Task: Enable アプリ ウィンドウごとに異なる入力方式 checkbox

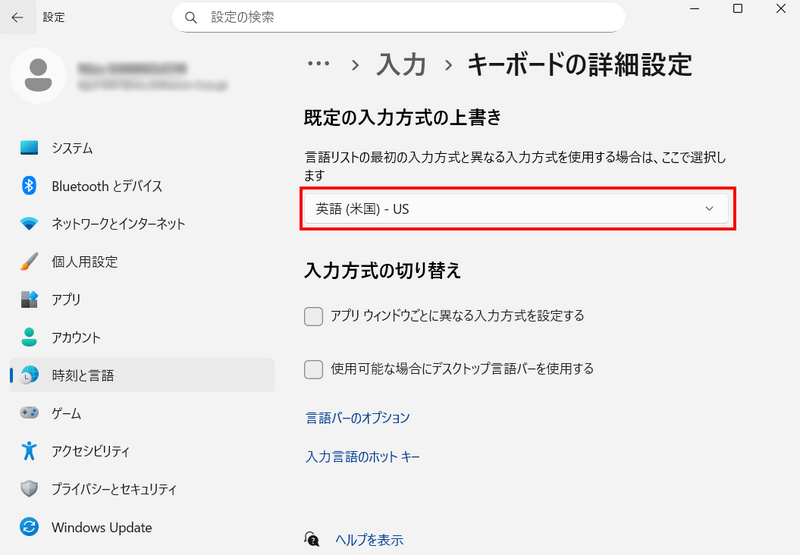Action: pyautogui.click(x=313, y=316)
